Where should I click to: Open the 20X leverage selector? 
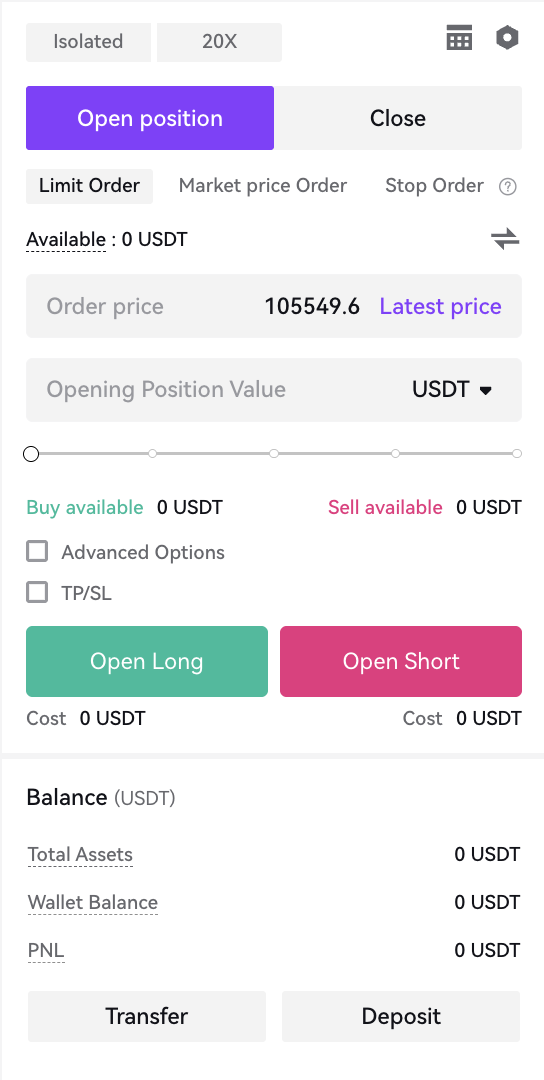[x=219, y=42]
